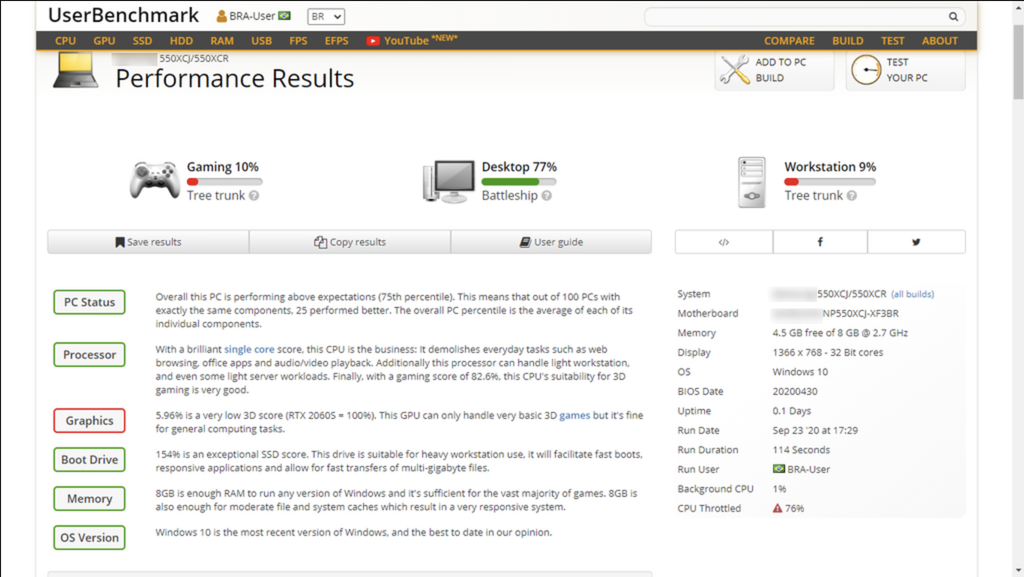The width and height of the screenshot is (1024, 577).
Task: Click the Workstation tower icon
Action: pyautogui.click(x=752, y=182)
